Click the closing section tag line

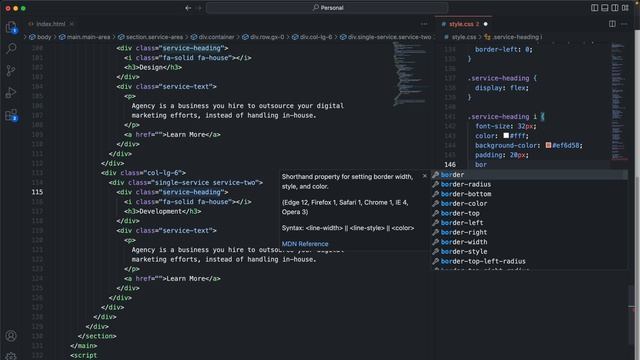coord(97,336)
